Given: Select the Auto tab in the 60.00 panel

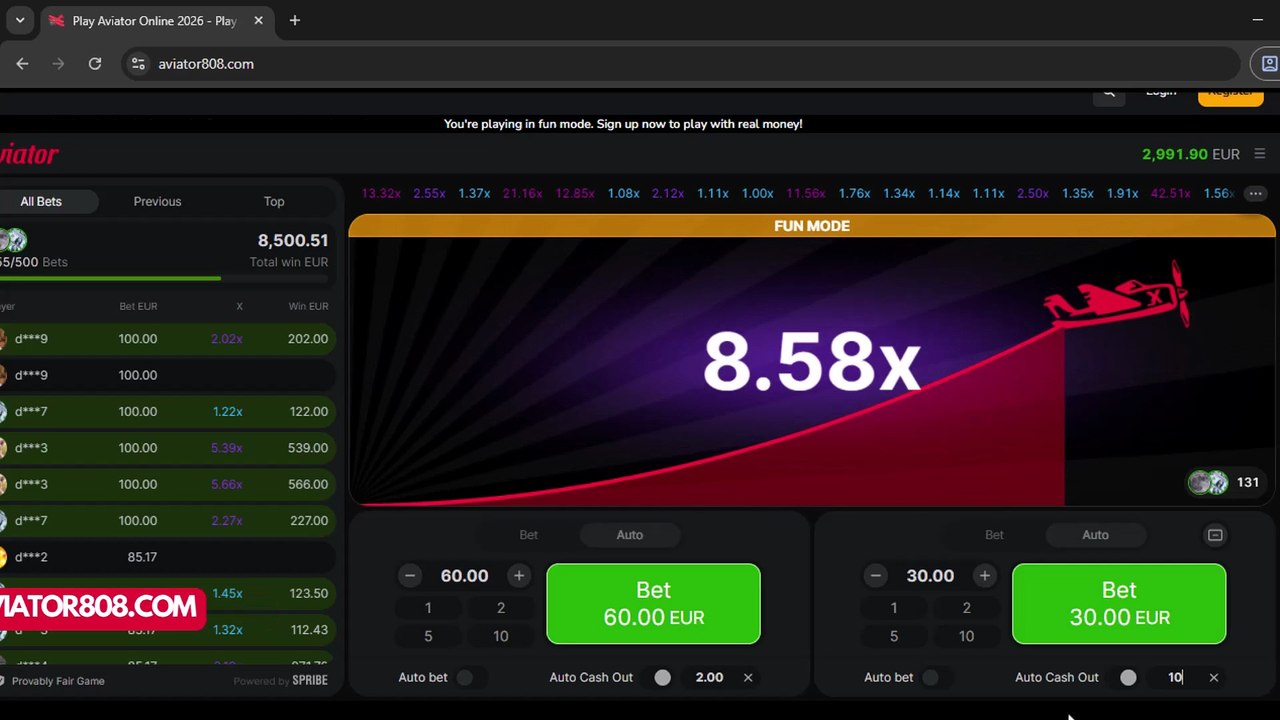Looking at the screenshot, I should point(630,535).
